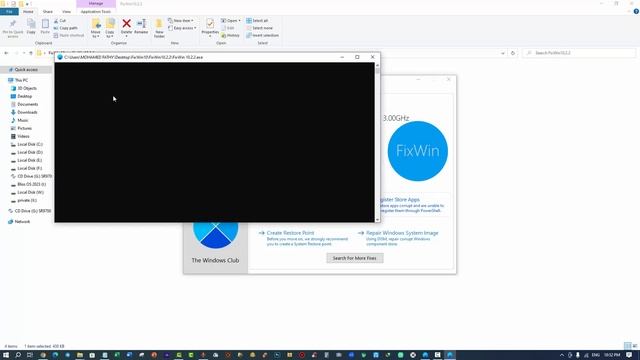Viewport: 640px width, 360px height.
Task: Open Desktop in navigation pane
Action: [24, 96]
